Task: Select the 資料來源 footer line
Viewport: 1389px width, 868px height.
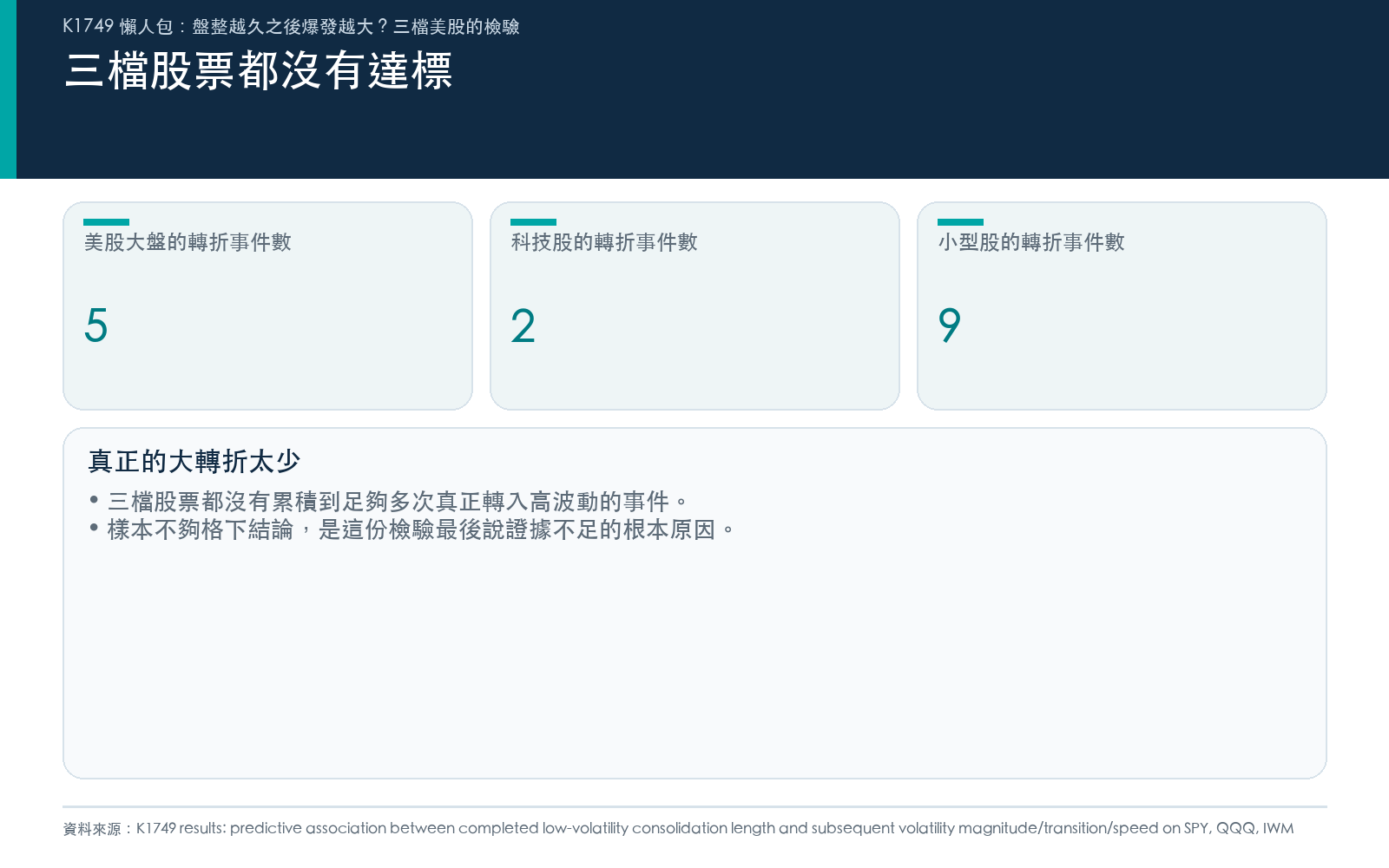Action: point(678,828)
